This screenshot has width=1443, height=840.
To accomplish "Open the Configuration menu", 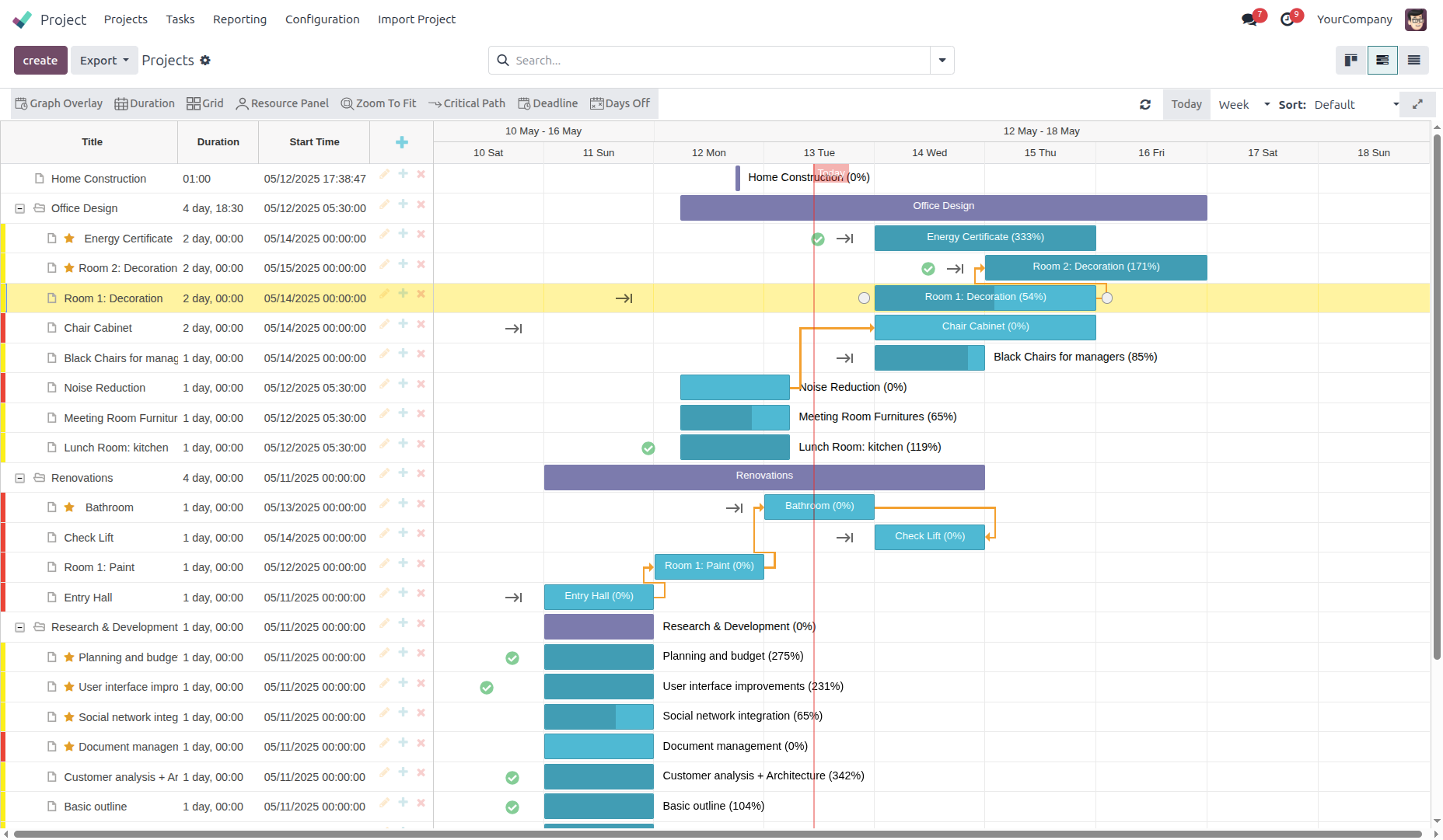I will tap(322, 19).
